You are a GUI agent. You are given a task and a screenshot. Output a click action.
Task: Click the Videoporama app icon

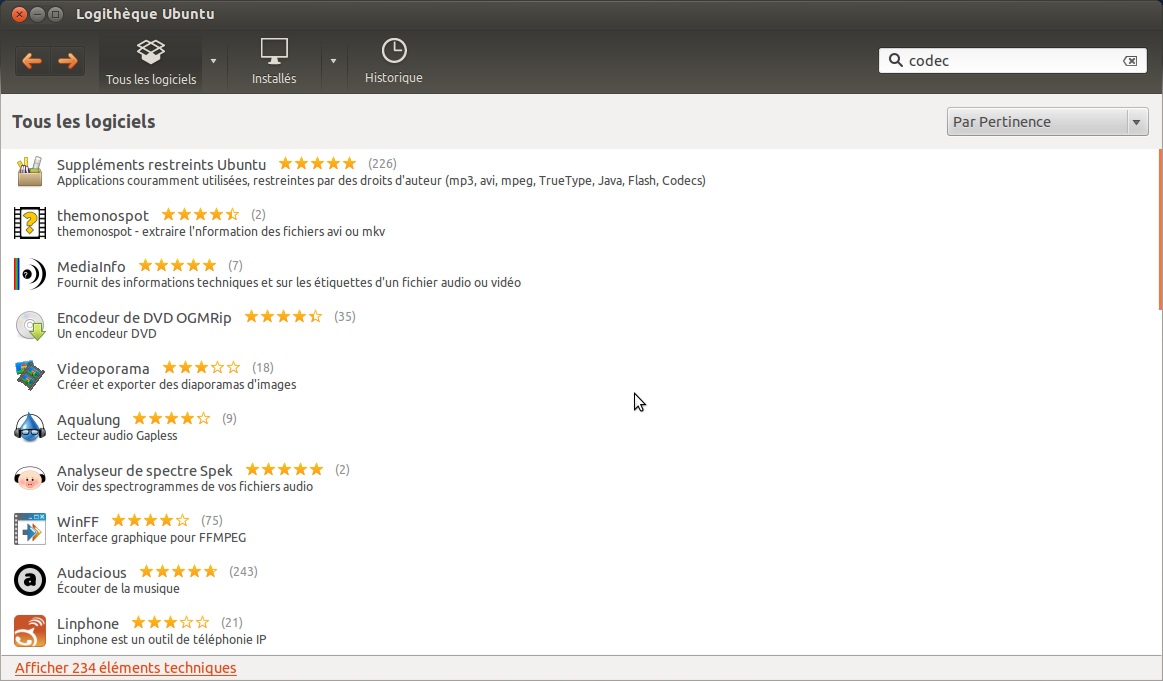tap(30, 375)
